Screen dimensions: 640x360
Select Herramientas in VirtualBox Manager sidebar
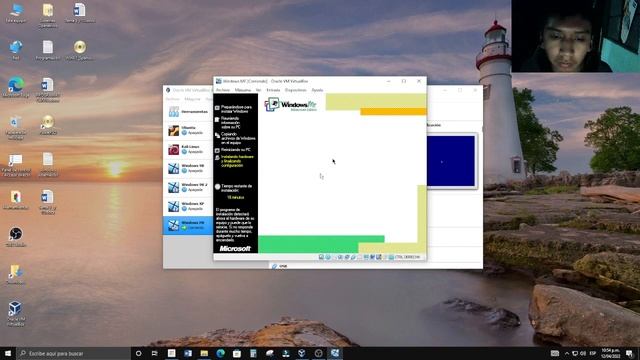[188, 111]
